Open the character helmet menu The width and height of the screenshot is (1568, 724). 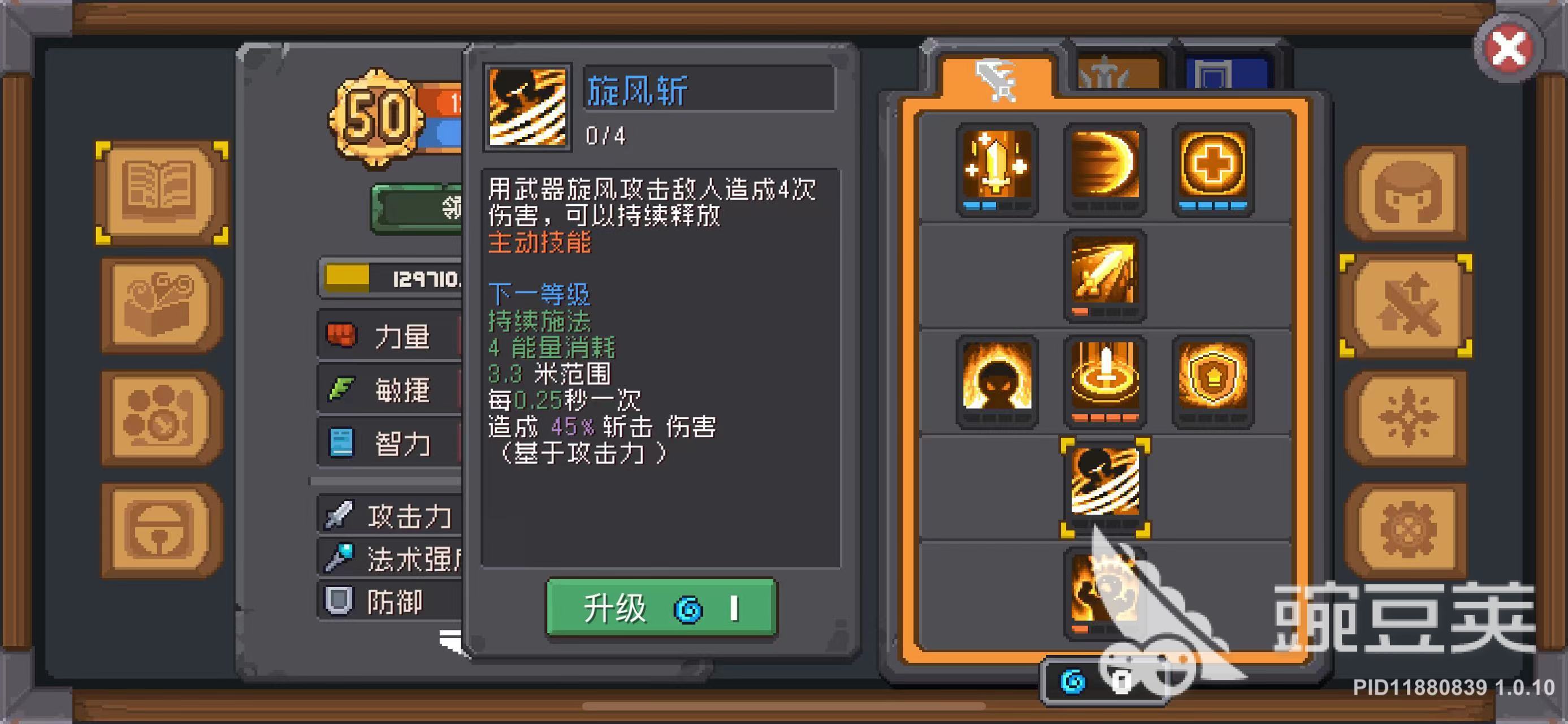1405,193
